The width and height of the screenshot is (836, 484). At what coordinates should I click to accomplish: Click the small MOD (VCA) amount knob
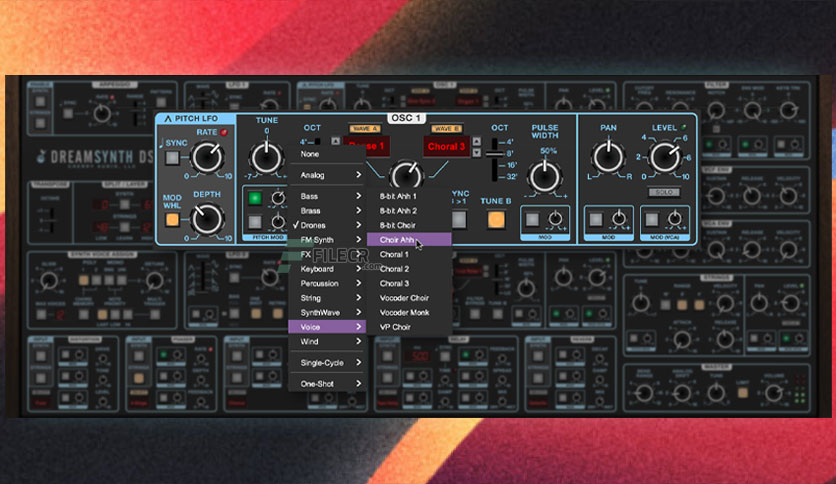click(675, 219)
